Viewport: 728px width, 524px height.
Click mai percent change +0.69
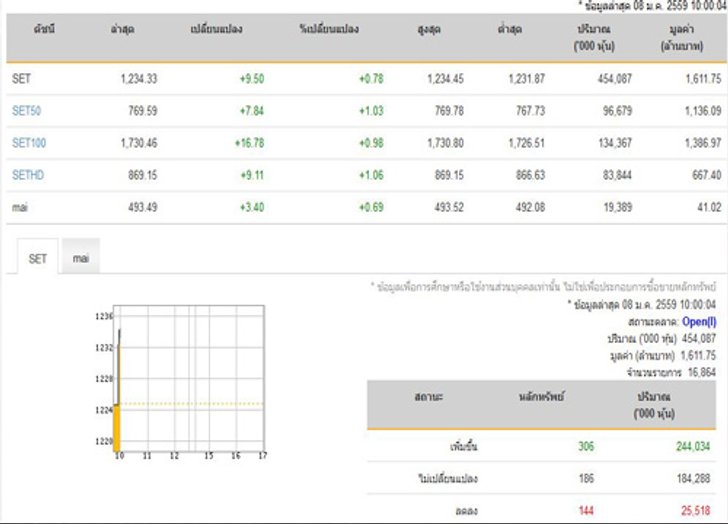pos(371,207)
